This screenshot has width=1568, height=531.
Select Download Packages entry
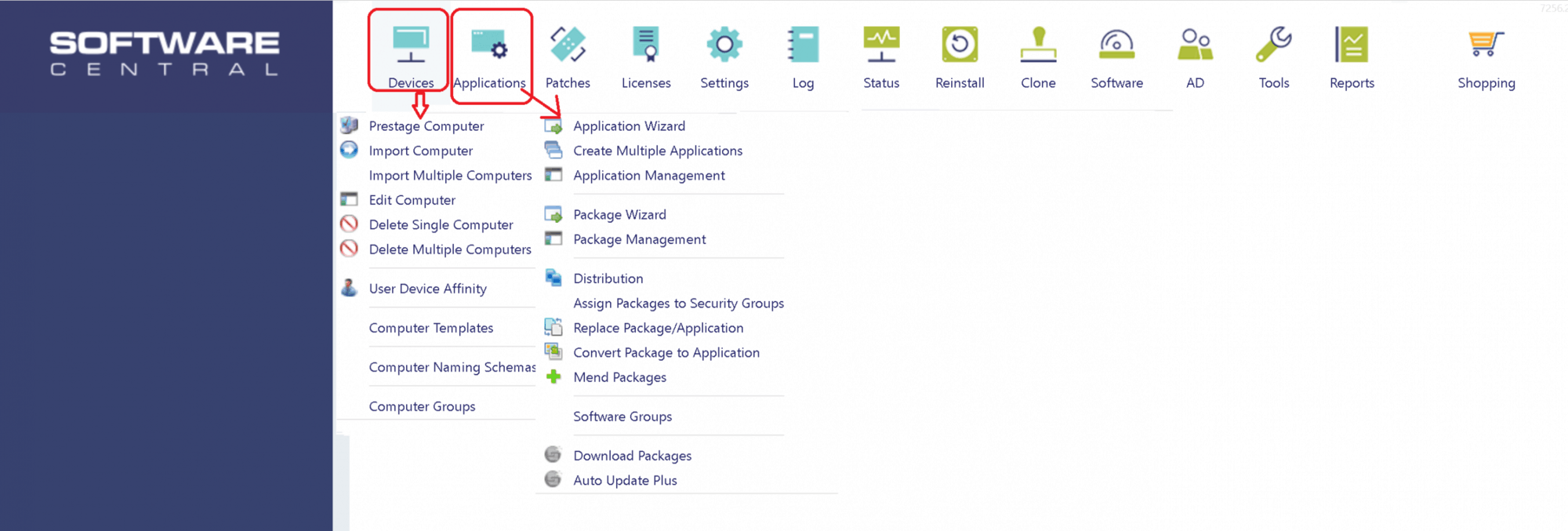coord(633,456)
